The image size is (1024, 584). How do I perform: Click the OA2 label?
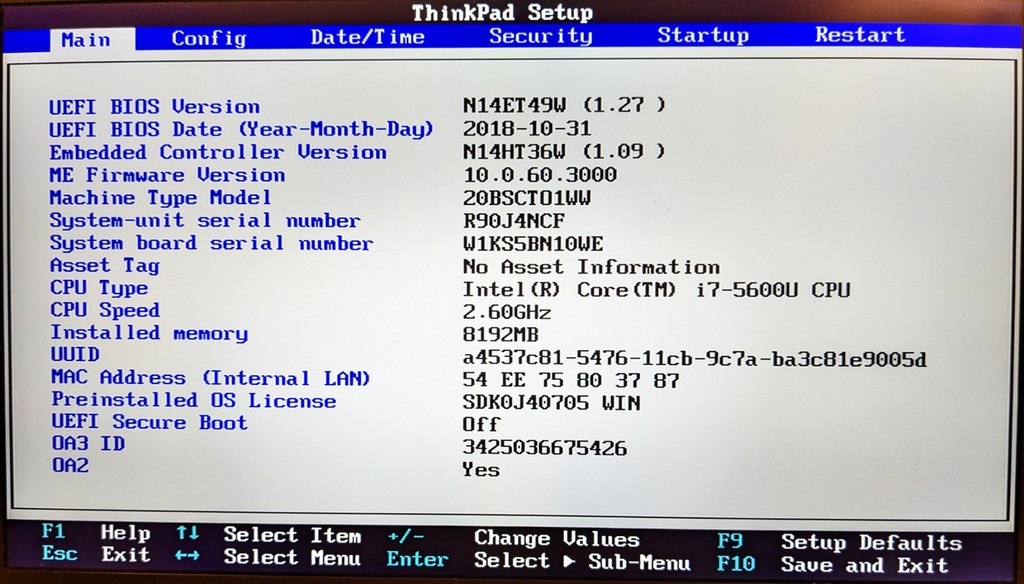click(x=71, y=465)
